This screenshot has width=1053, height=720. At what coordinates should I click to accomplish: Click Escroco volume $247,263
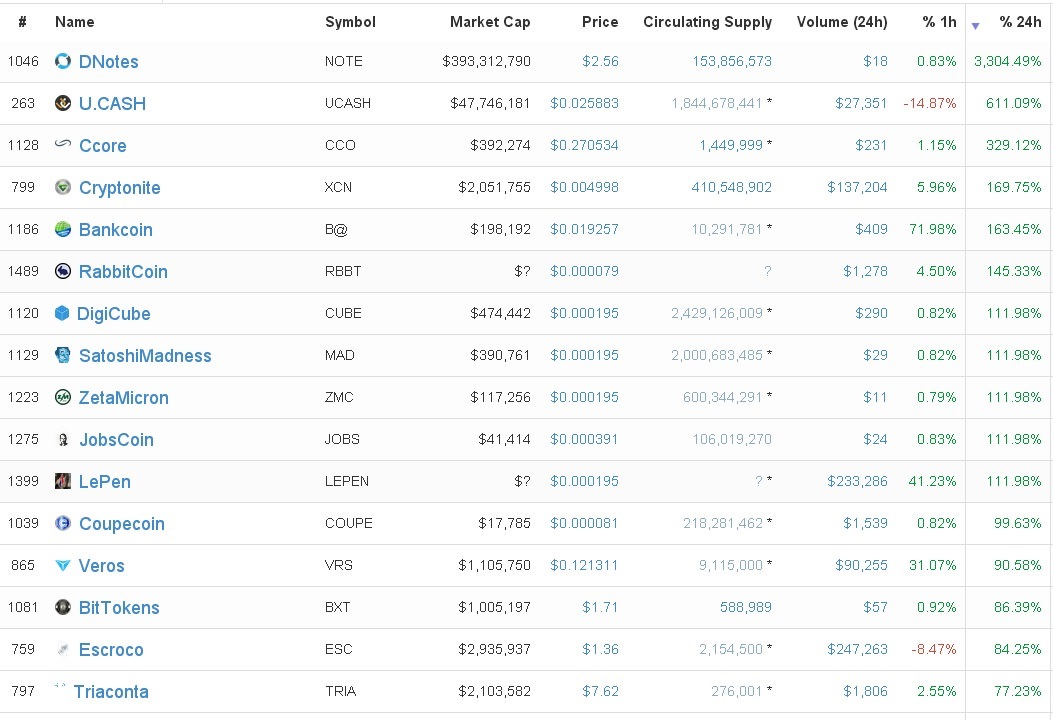click(x=857, y=649)
